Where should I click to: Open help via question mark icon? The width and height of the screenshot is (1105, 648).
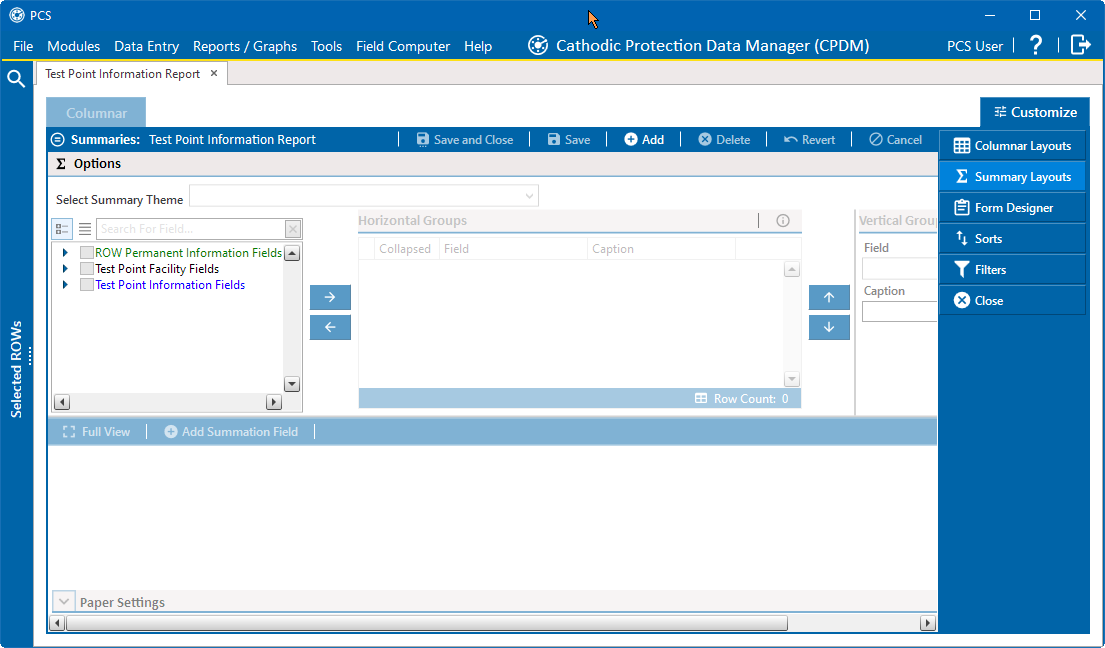click(1036, 45)
